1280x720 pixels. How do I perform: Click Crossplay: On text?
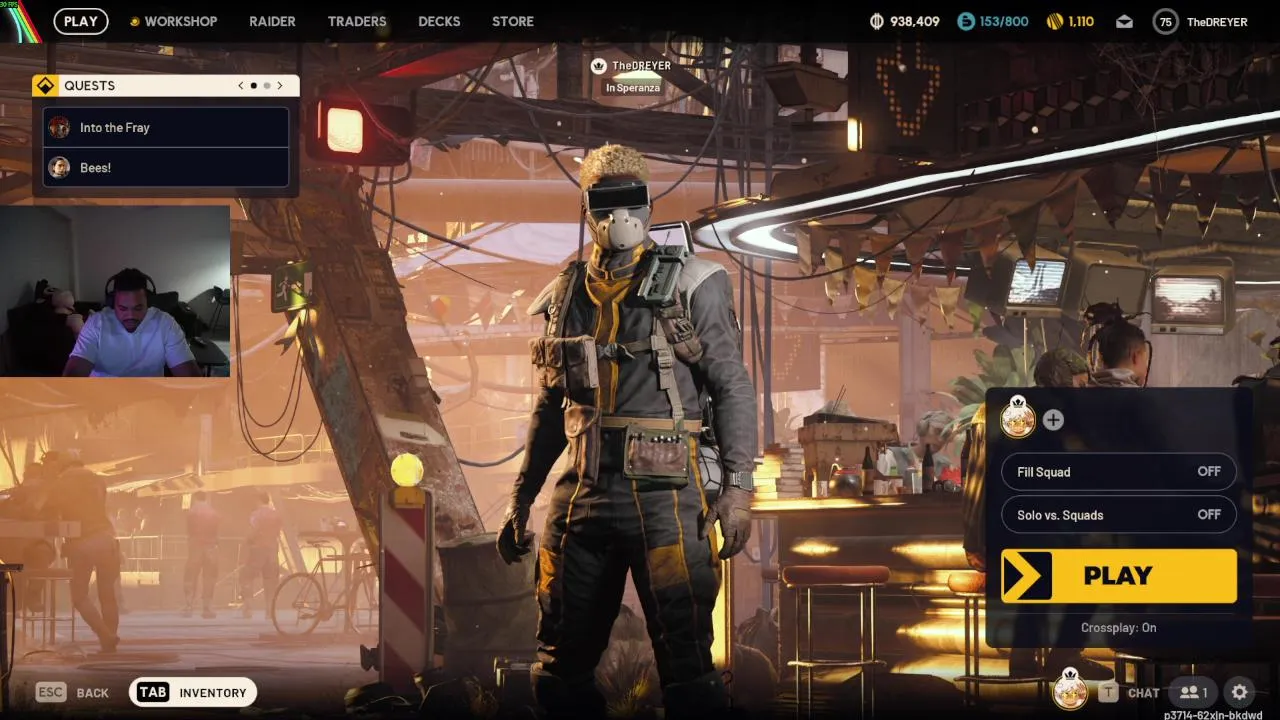coord(1118,628)
